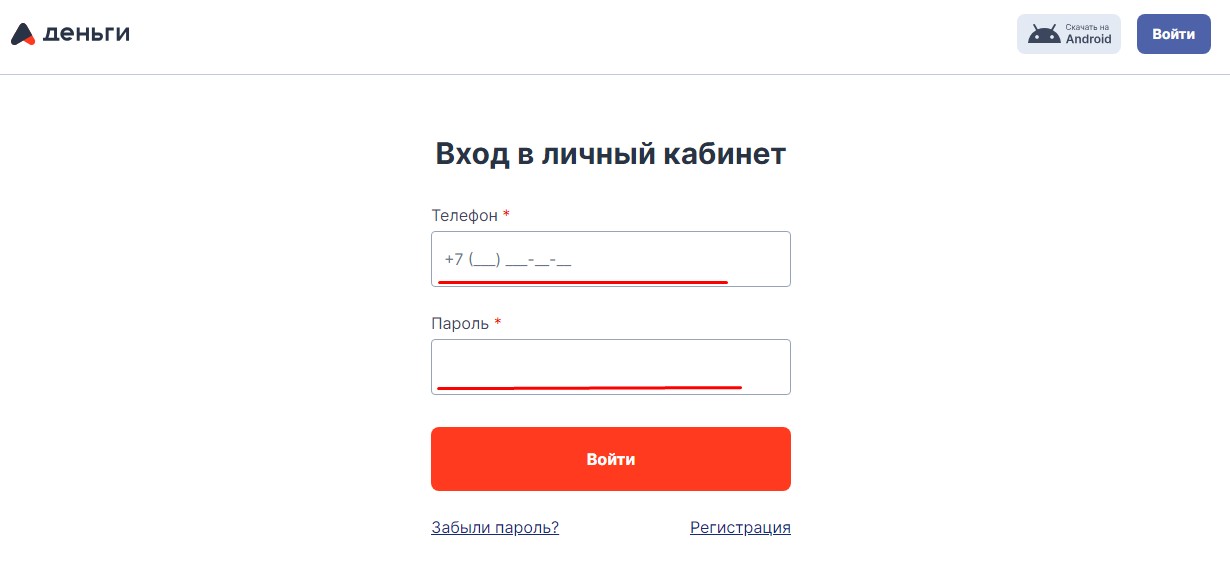Click the "Телефон" field label
The height and width of the screenshot is (579, 1230).
(x=464, y=216)
